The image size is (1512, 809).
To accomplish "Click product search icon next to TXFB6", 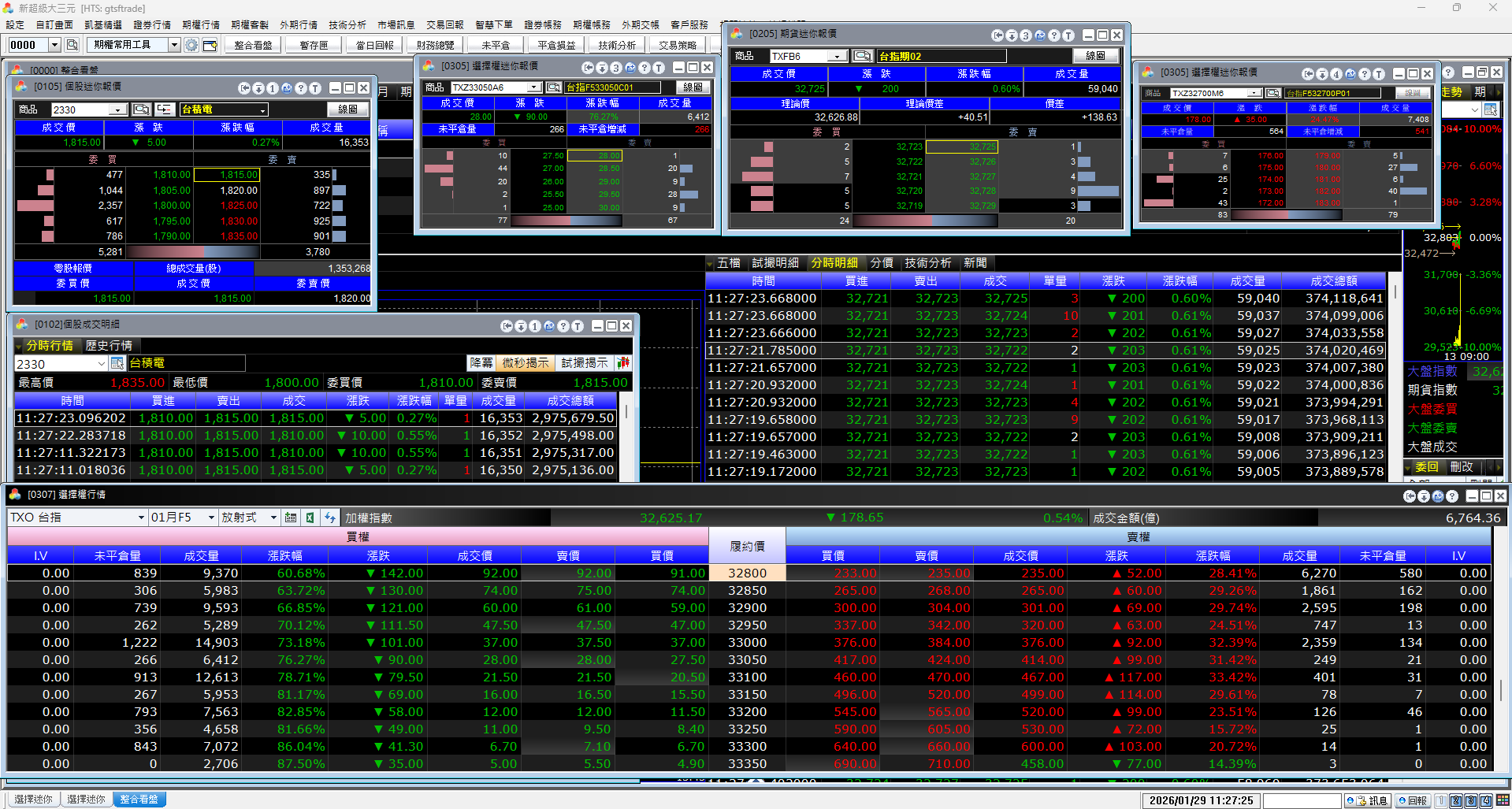I will coord(863,56).
